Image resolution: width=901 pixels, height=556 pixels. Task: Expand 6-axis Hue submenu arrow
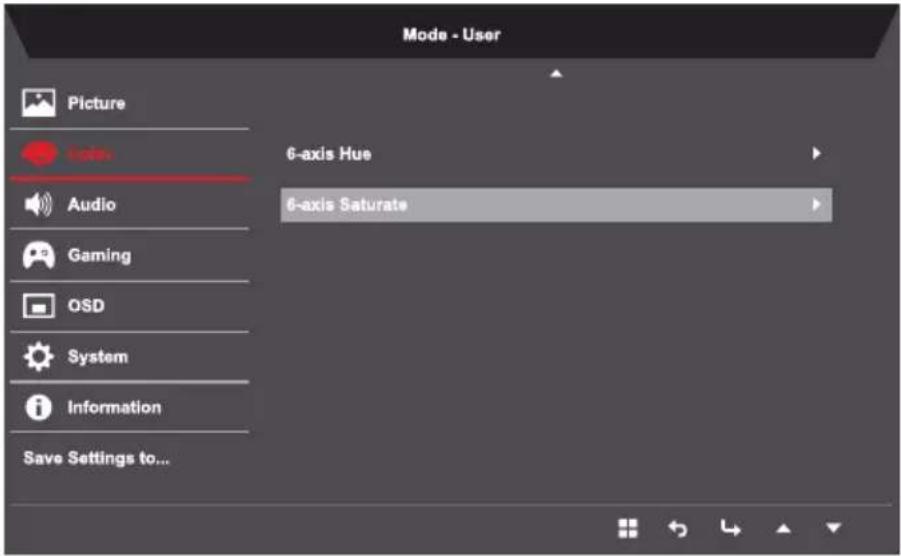point(816,153)
